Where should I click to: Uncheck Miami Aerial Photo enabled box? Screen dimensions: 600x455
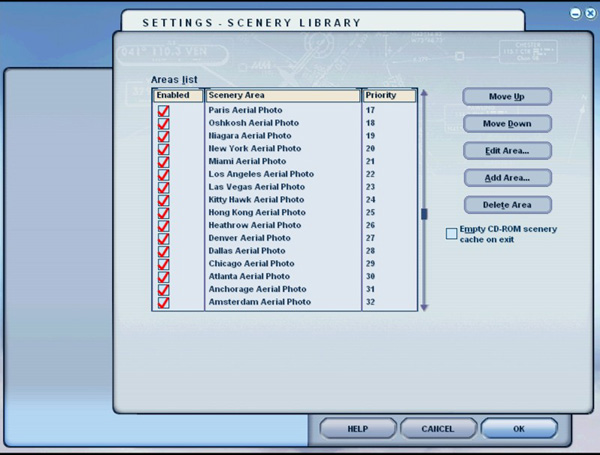(x=163, y=162)
